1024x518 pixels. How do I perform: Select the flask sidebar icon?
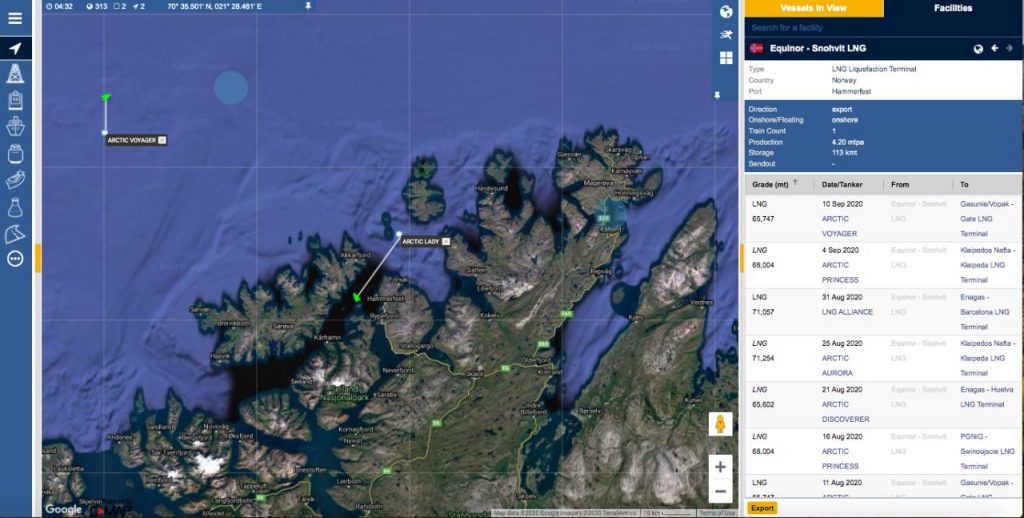[x=15, y=207]
